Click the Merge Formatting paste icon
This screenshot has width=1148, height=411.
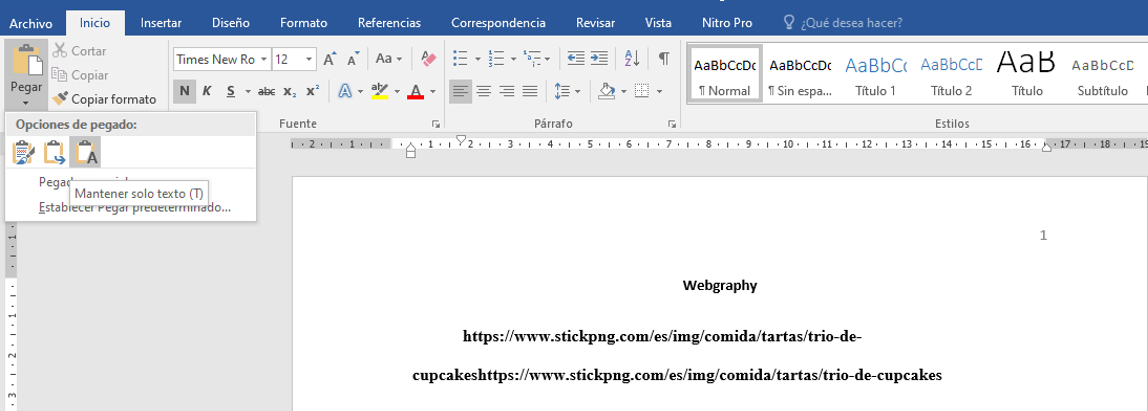pos(54,152)
